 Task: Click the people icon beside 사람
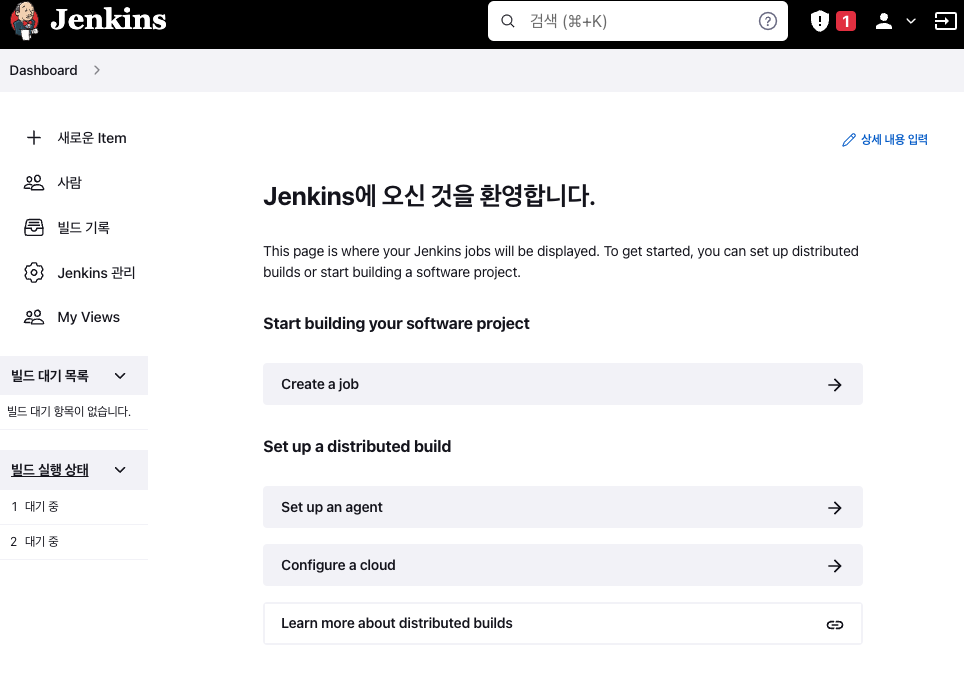34,183
